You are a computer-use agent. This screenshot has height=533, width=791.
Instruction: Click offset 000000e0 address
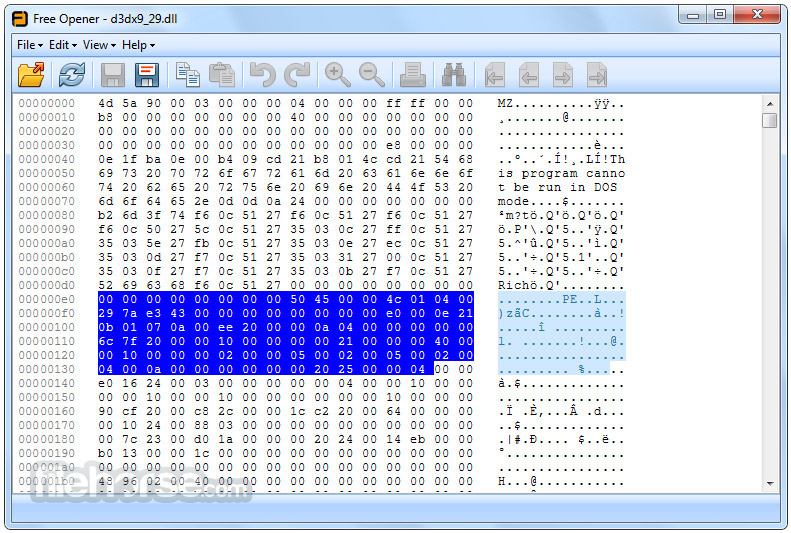point(47,299)
